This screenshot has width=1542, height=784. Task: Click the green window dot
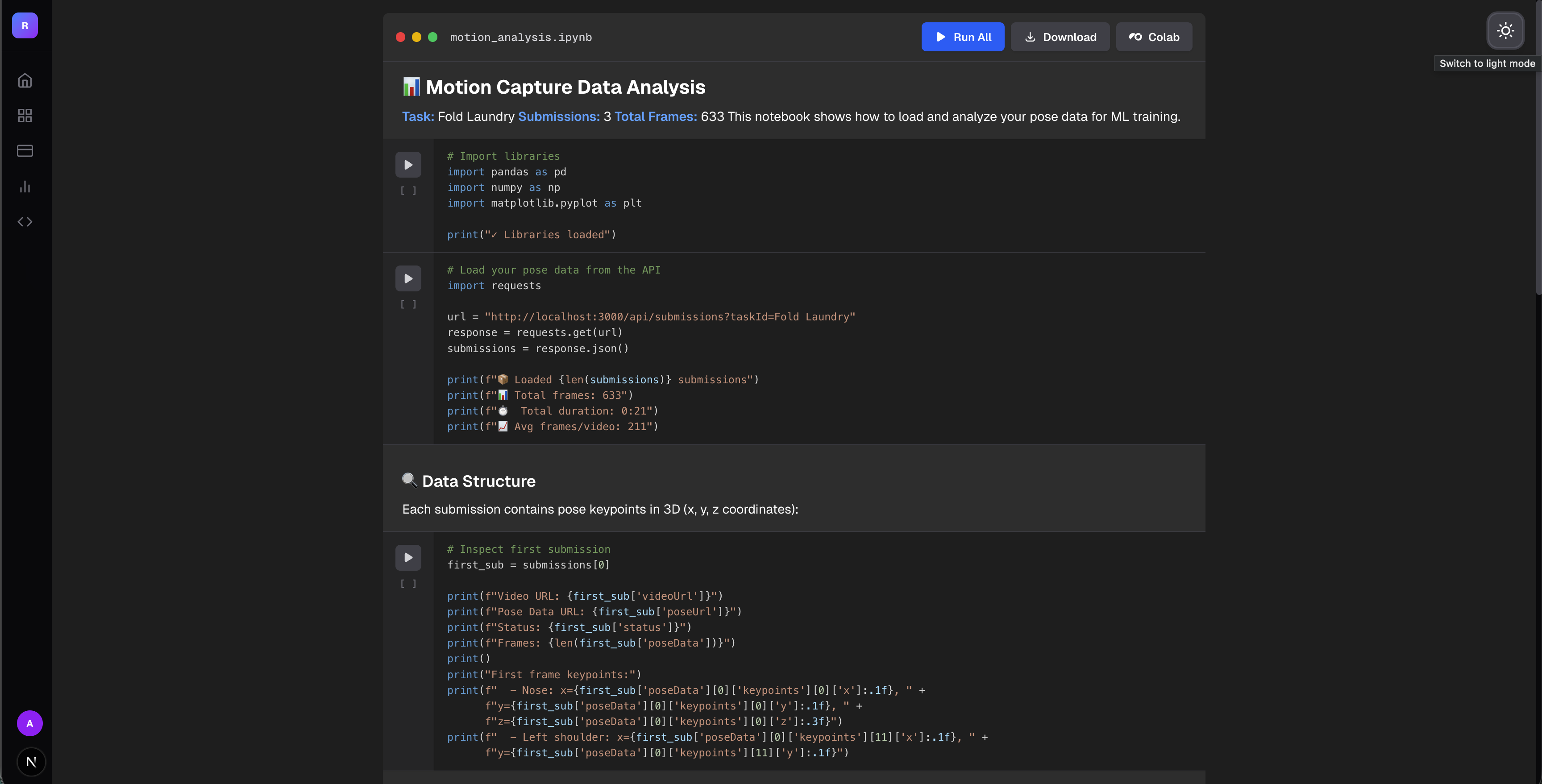pyautogui.click(x=433, y=37)
